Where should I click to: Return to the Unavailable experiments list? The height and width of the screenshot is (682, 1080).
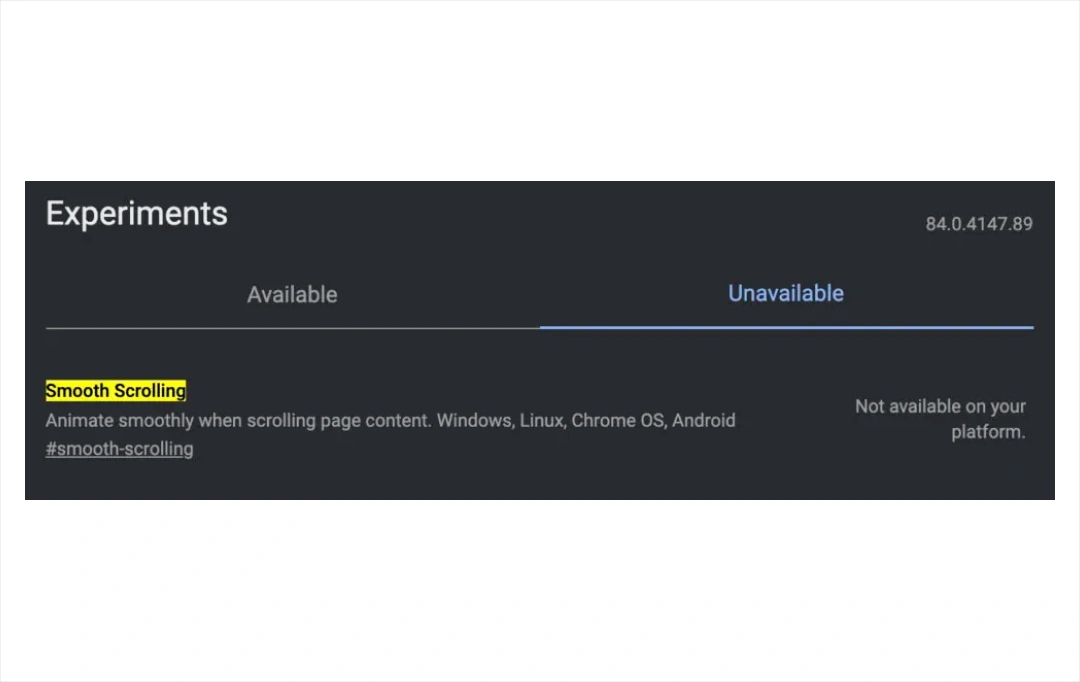tap(786, 293)
